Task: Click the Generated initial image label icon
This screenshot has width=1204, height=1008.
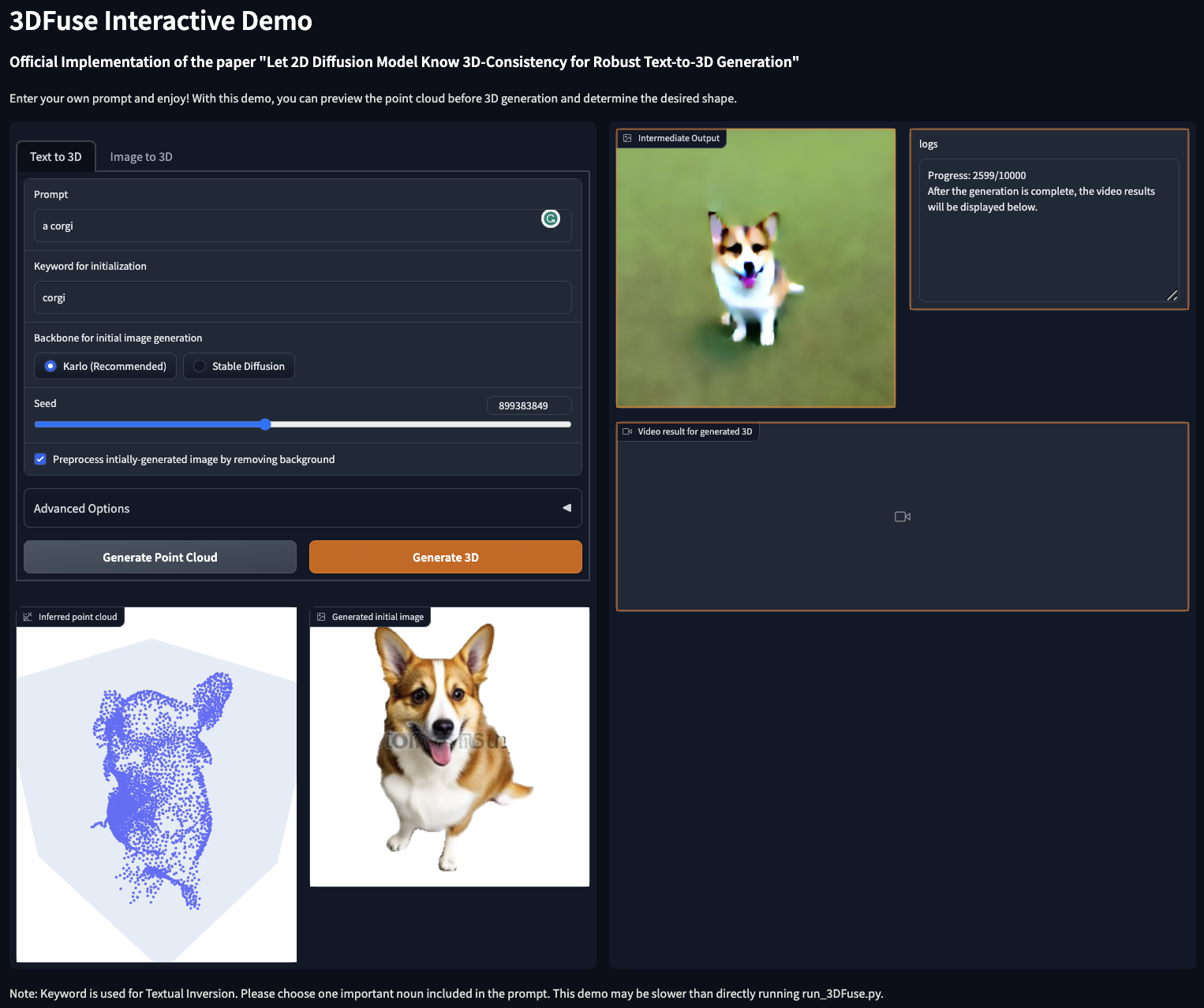Action: [321, 617]
